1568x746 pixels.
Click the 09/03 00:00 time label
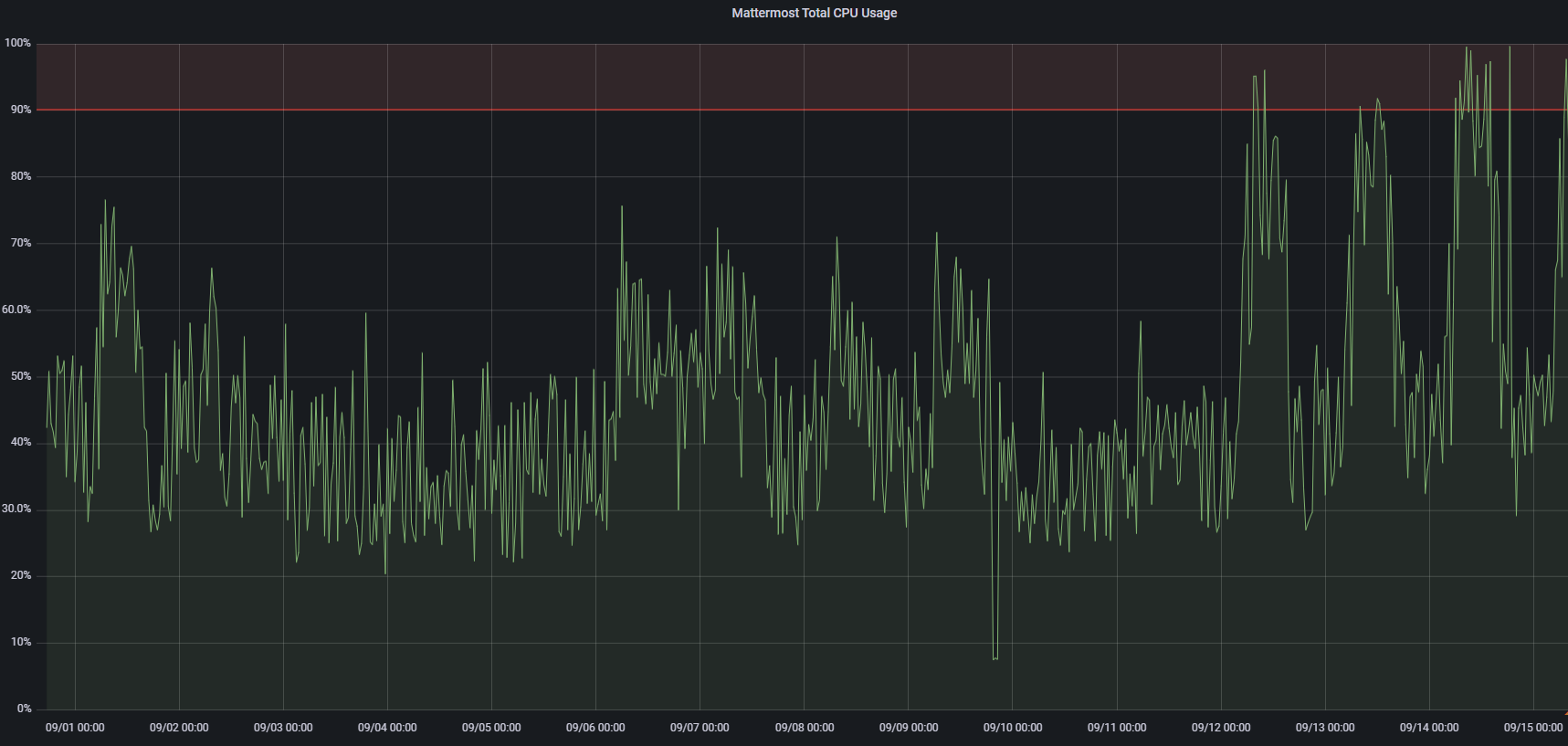click(x=283, y=728)
